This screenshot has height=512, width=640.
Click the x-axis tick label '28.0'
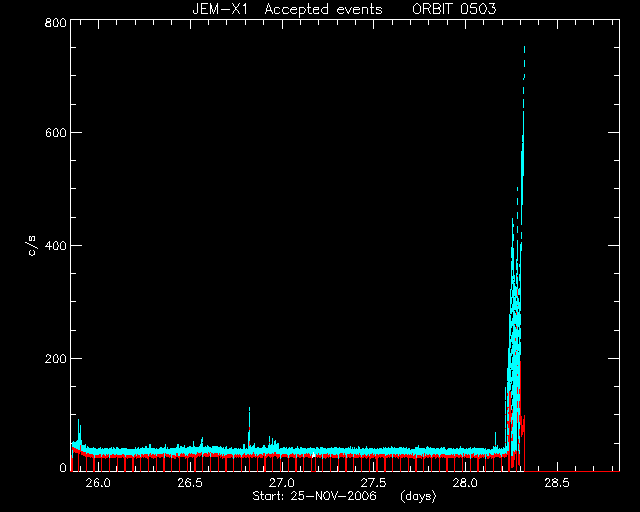pyautogui.click(x=465, y=483)
